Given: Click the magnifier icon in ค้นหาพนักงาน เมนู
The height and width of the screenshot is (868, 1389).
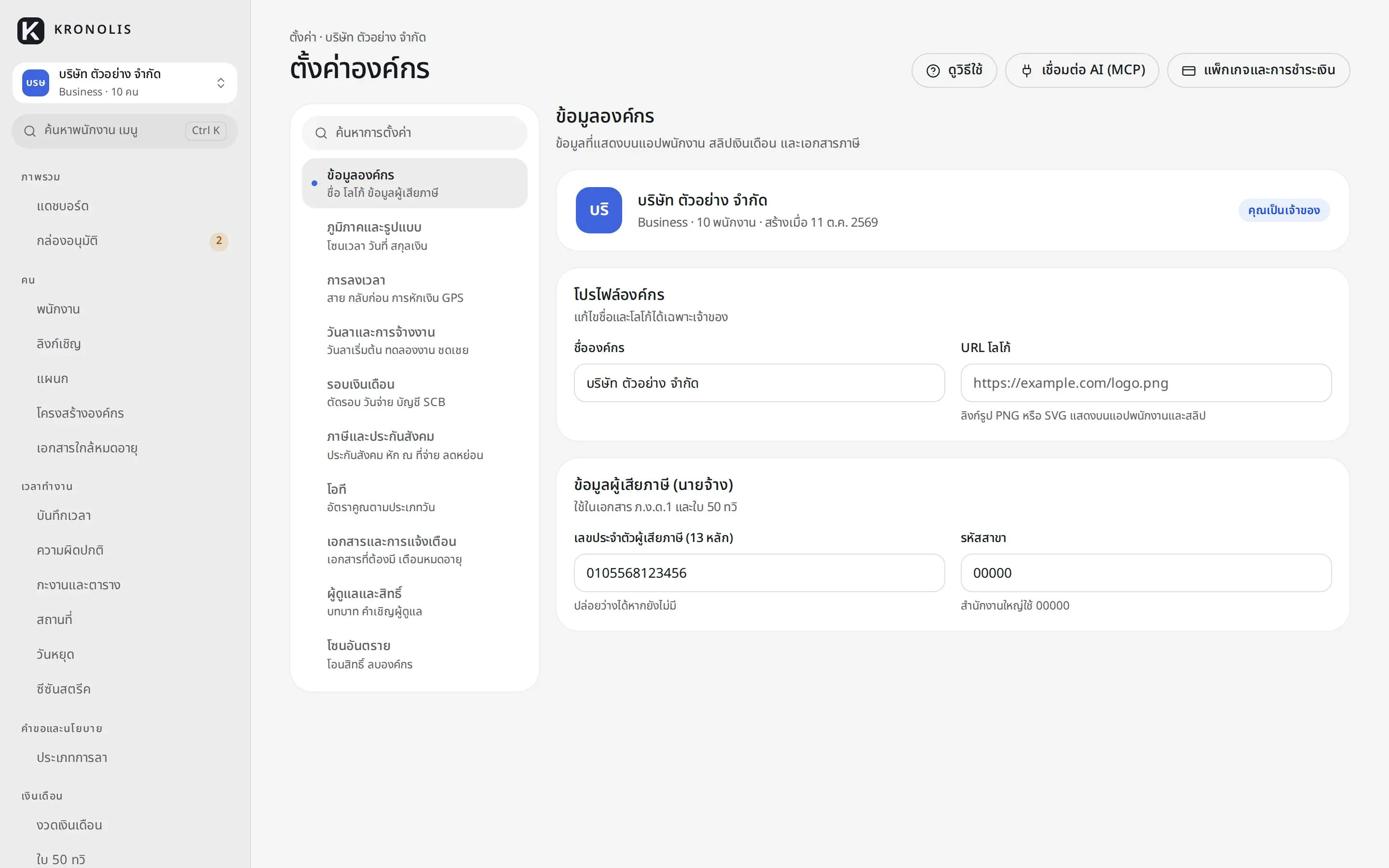Looking at the screenshot, I should 30,131.
